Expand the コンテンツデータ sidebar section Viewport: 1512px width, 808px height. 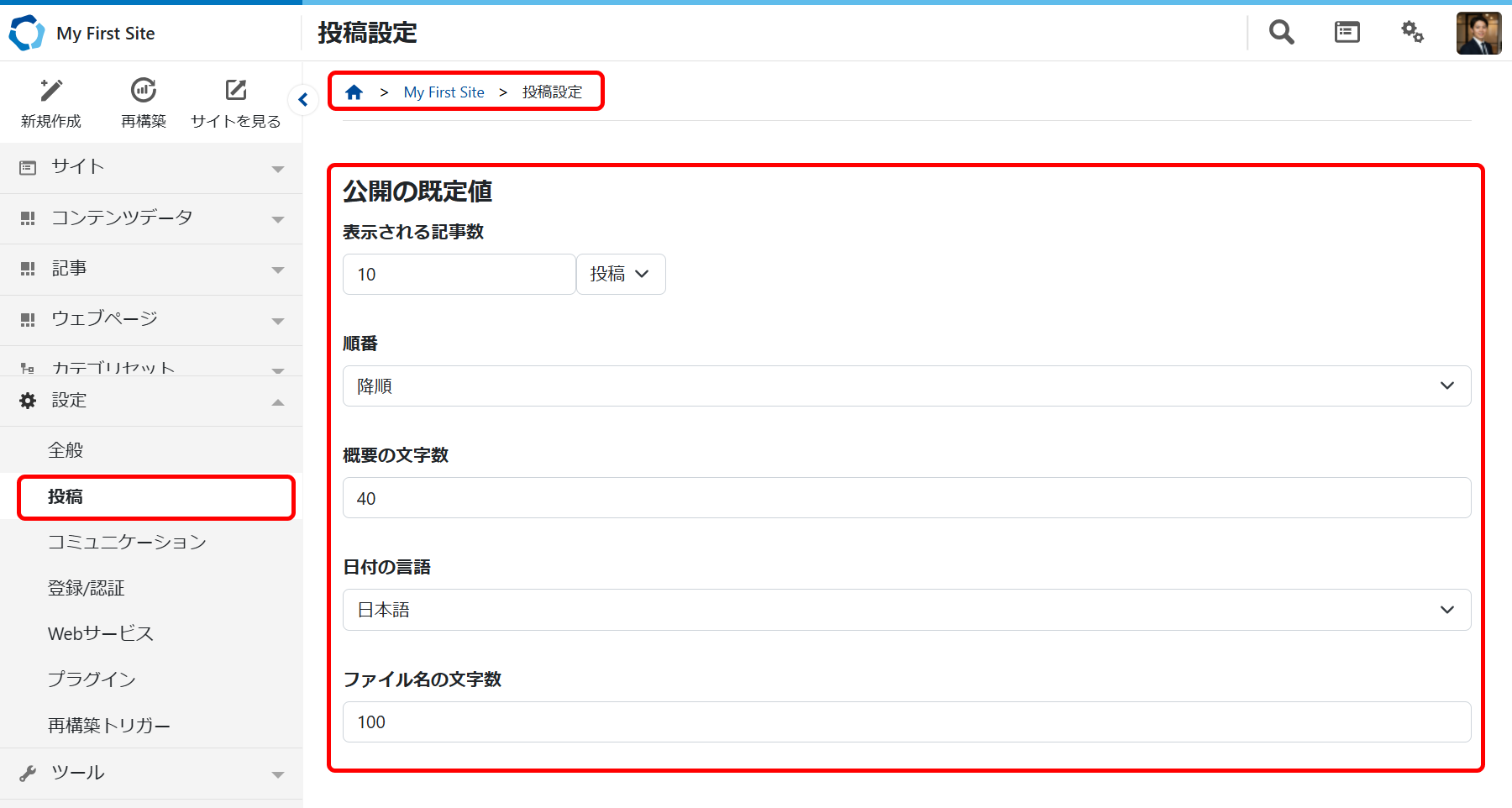pyautogui.click(x=151, y=218)
